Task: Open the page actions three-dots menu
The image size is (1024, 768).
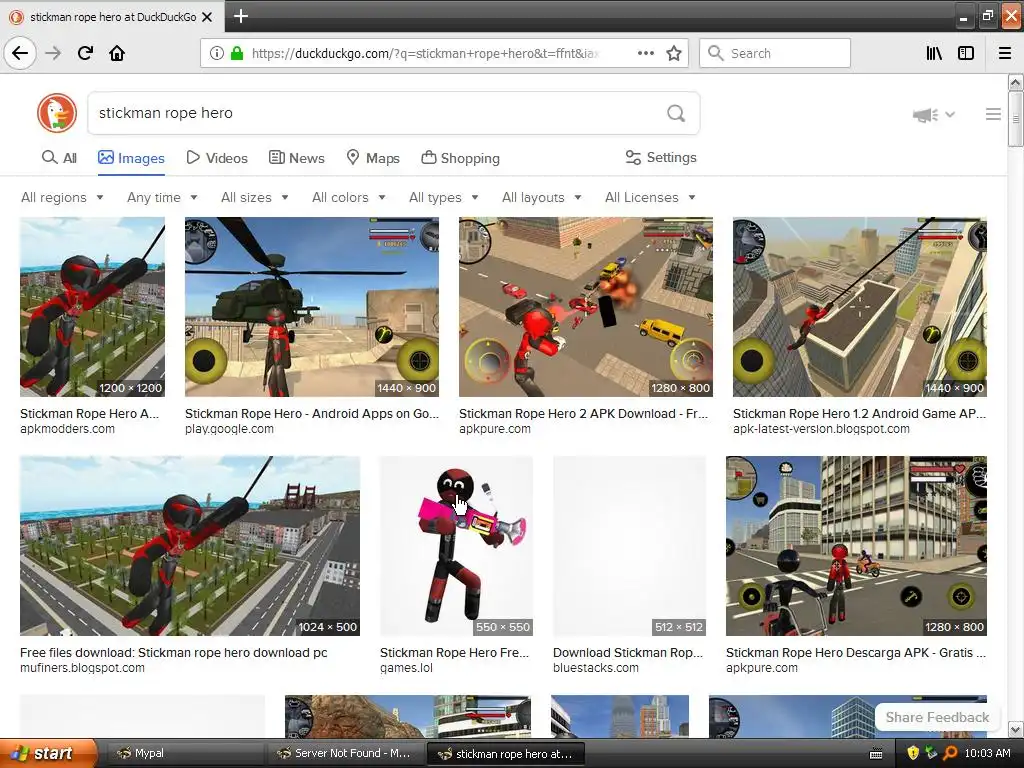Action: tap(646, 53)
